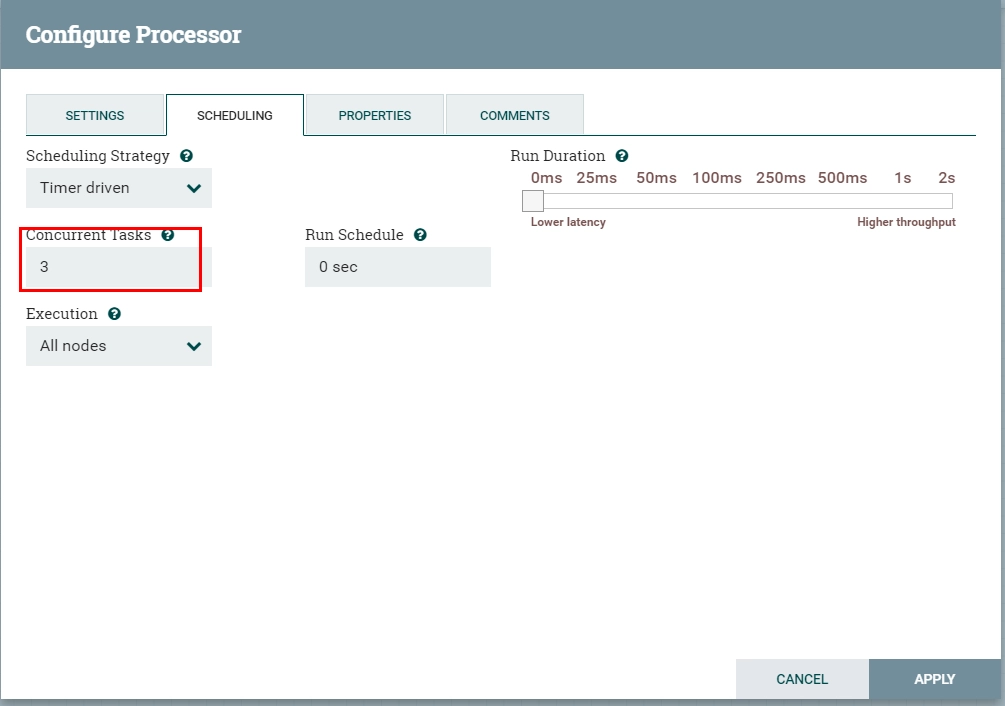Open the Properties tab
This screenshot has width=1005, height=706.
point(375,115)
